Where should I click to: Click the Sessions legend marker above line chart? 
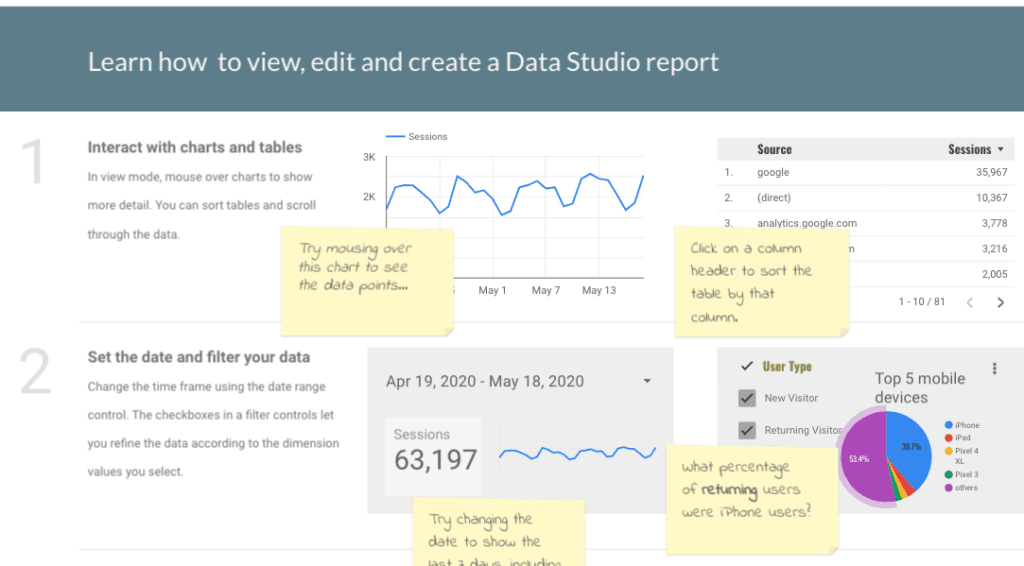(395, 136)
